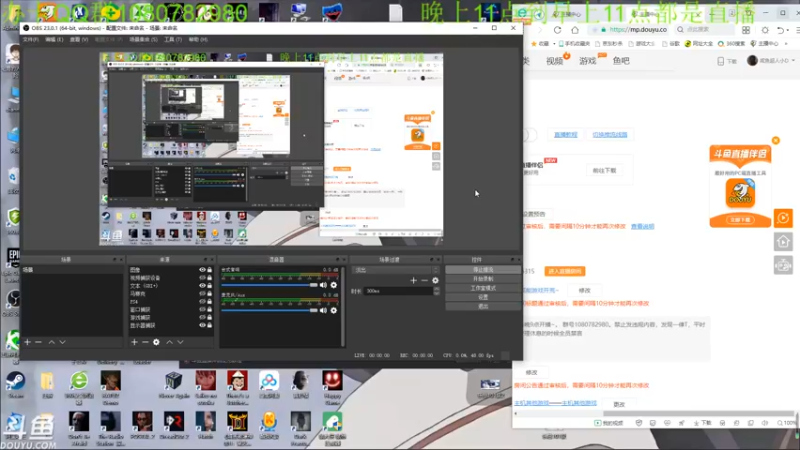Click 前往下载 button on Douyu page
The image size is (800, 450).
click(605, 170)
